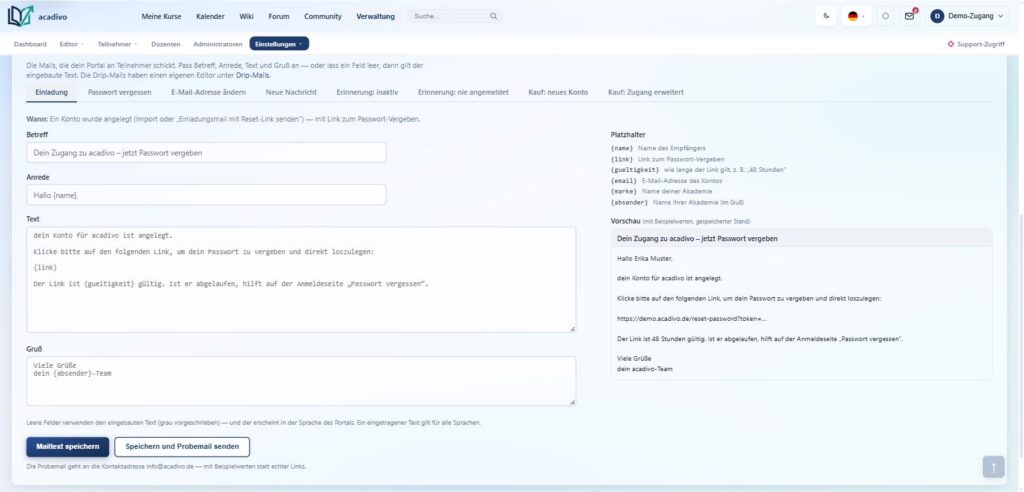1024x492 pixels.
Task: Click the {name} placeholder code
Action: (x=622, y=148)
